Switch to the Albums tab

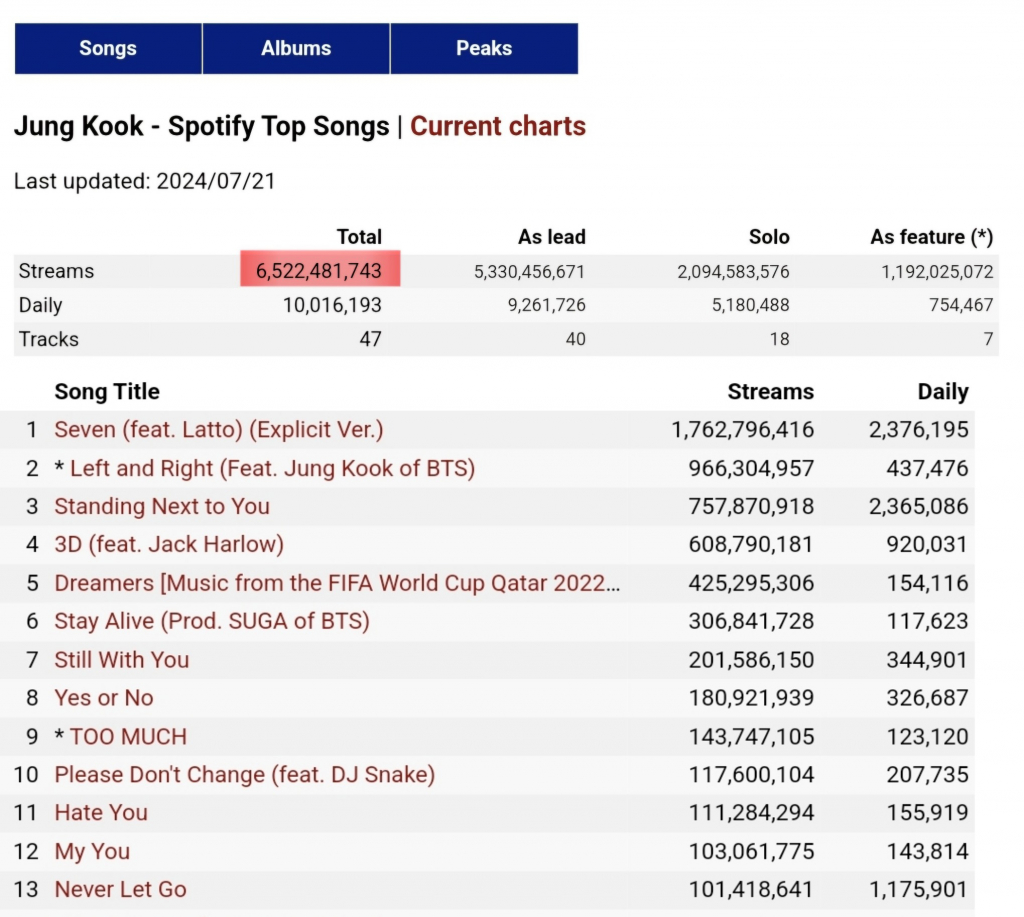(x=296, y=48)
